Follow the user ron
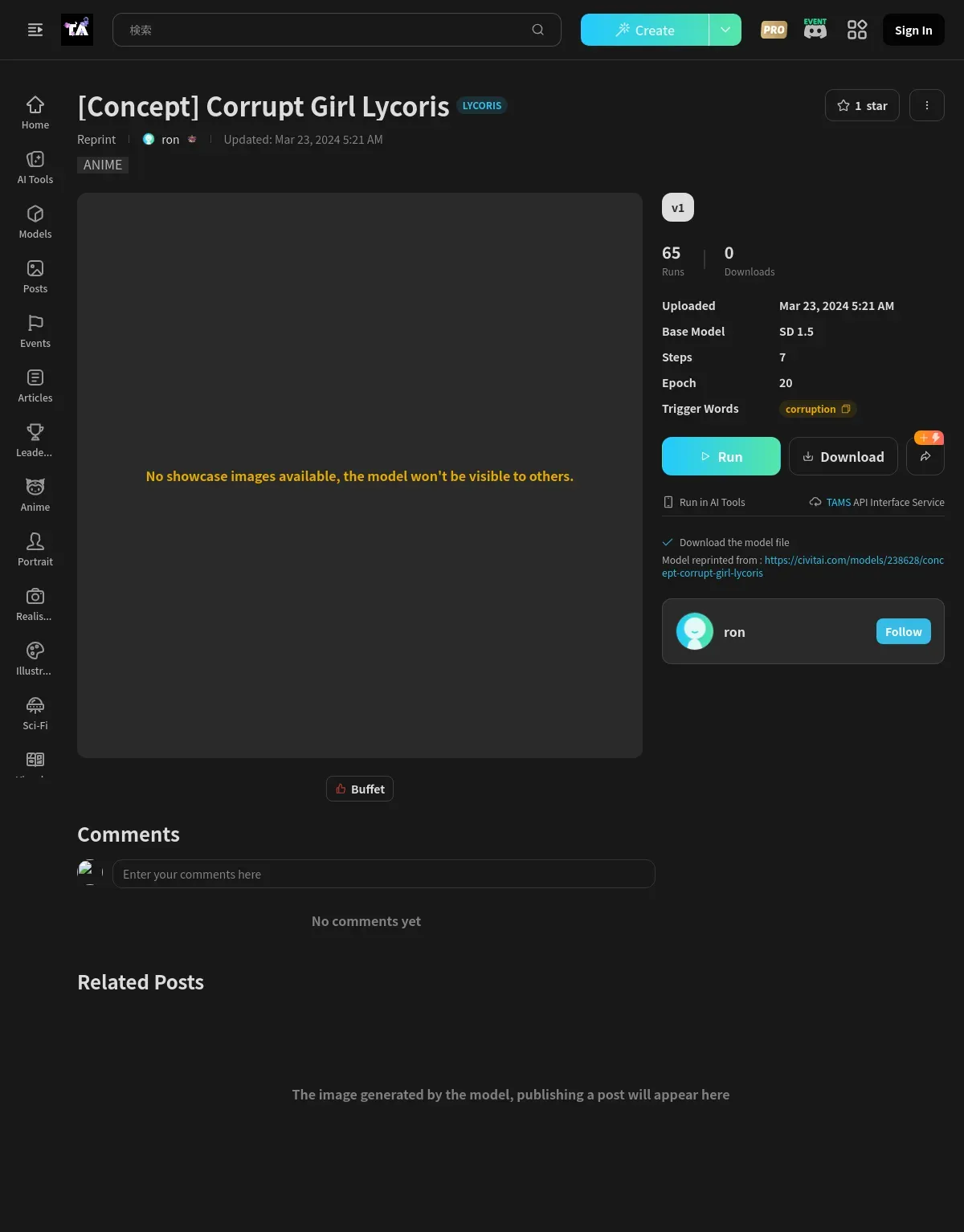 [904, 631]
